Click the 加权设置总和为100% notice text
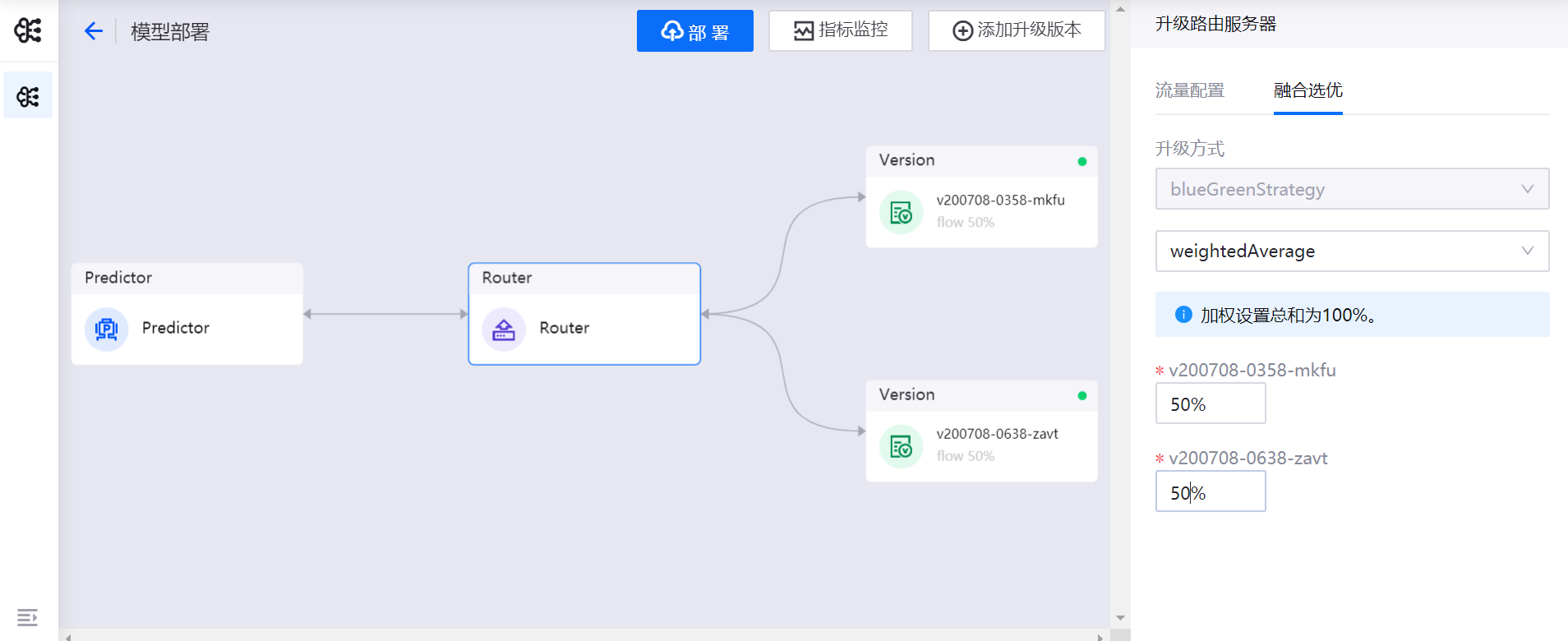Image resolution: width=1568 pixels, height=641 pixels. (x=1289, y=315)
